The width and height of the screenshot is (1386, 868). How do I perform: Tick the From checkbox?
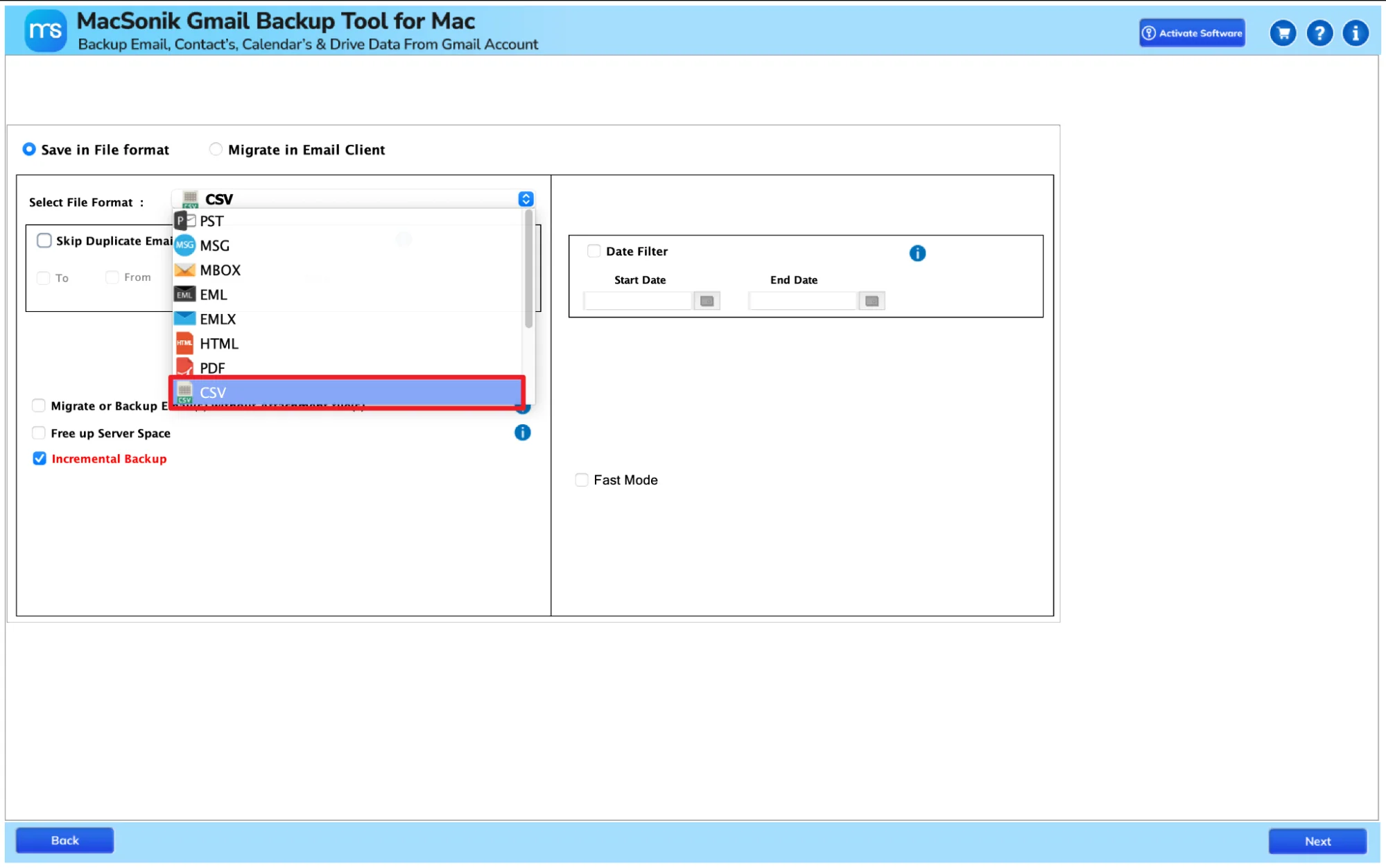click(112, 277)
